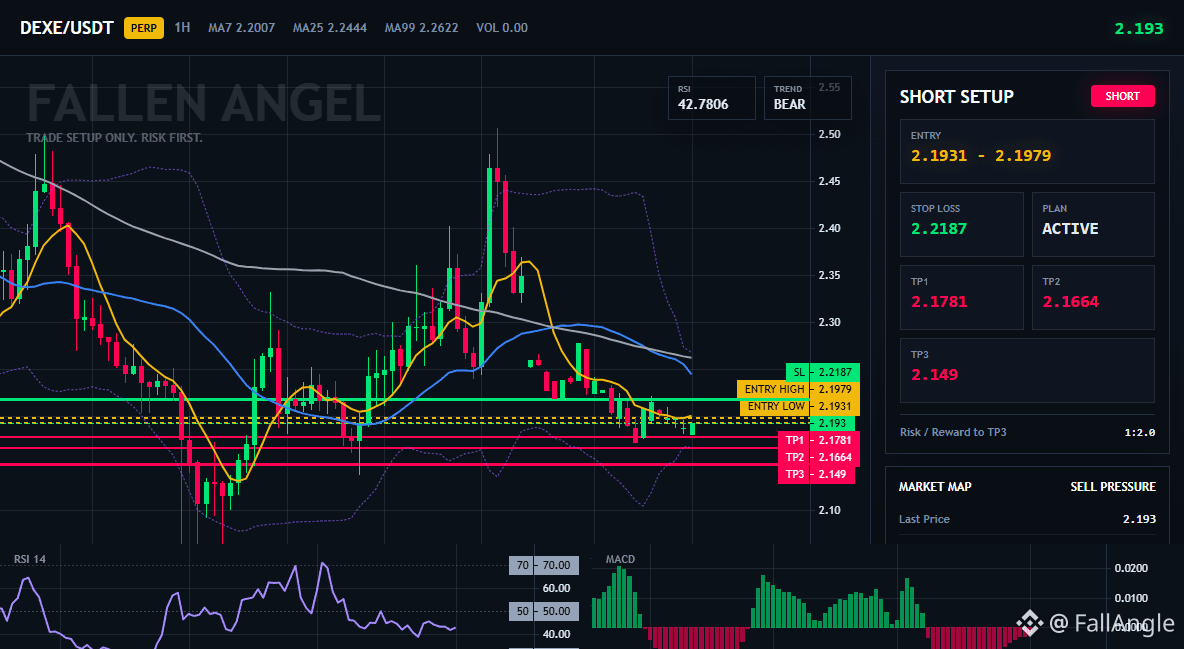Click the TP1 2.1781 card in panel
This screenshot has height=649, width=1184.
pos(961,297)
